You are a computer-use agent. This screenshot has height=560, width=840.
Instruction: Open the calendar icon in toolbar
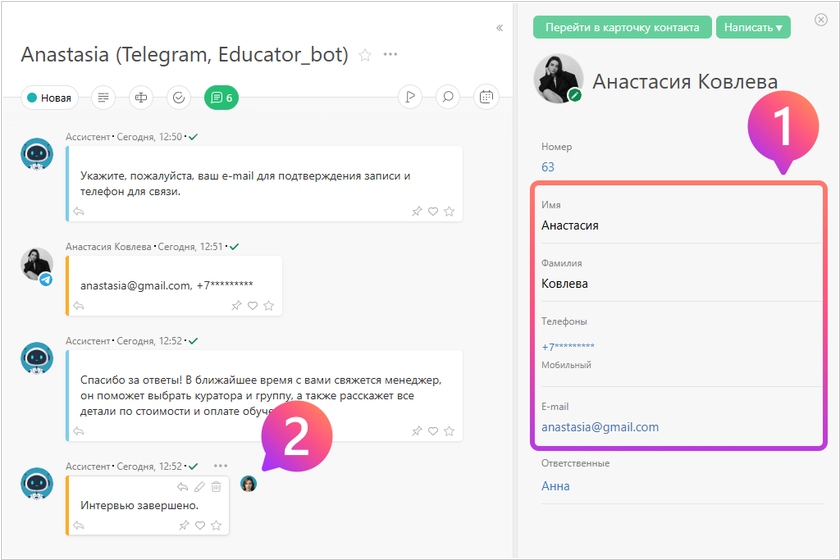486,98
